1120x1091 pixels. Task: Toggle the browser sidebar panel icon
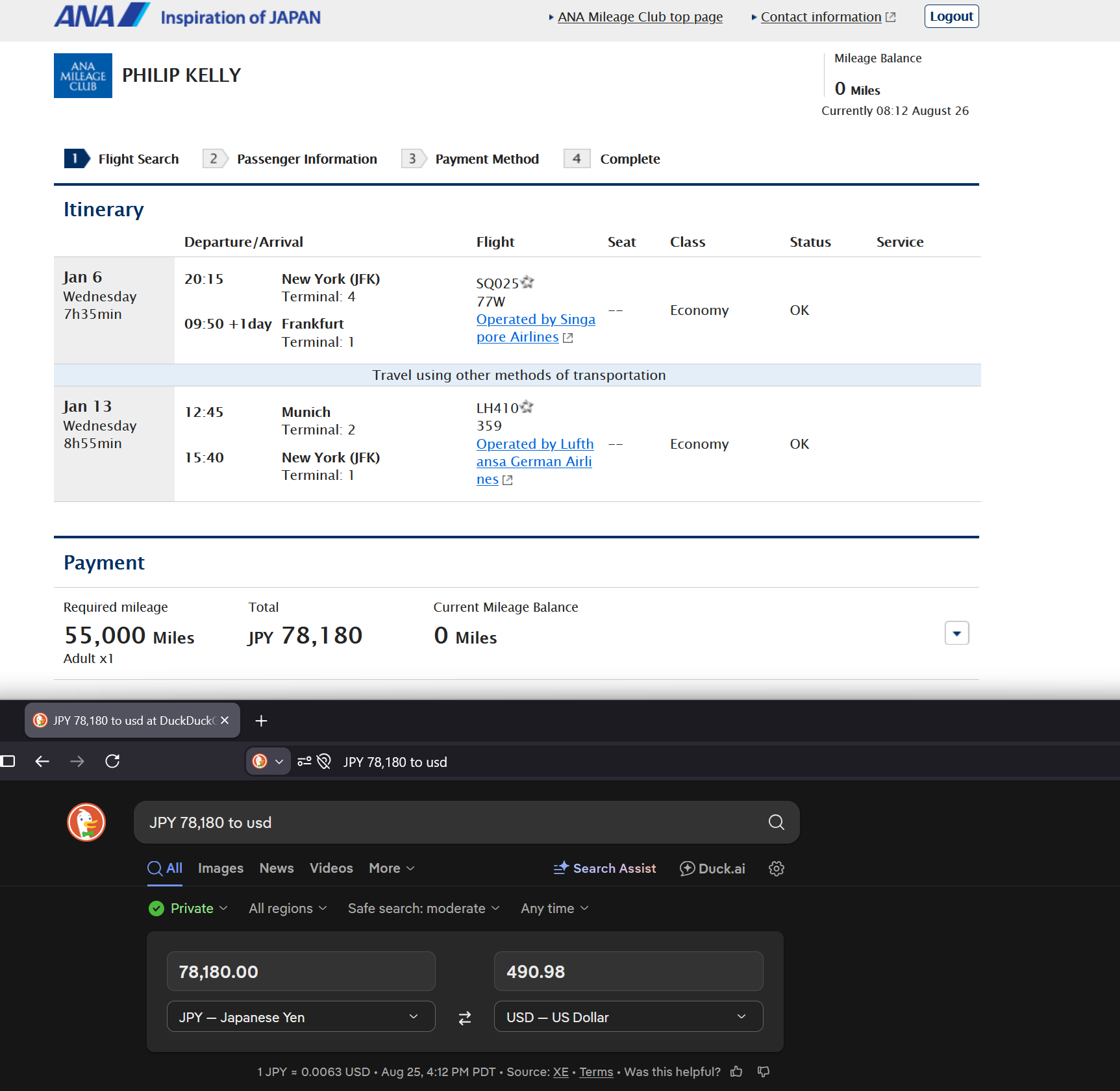coord(8,761)
